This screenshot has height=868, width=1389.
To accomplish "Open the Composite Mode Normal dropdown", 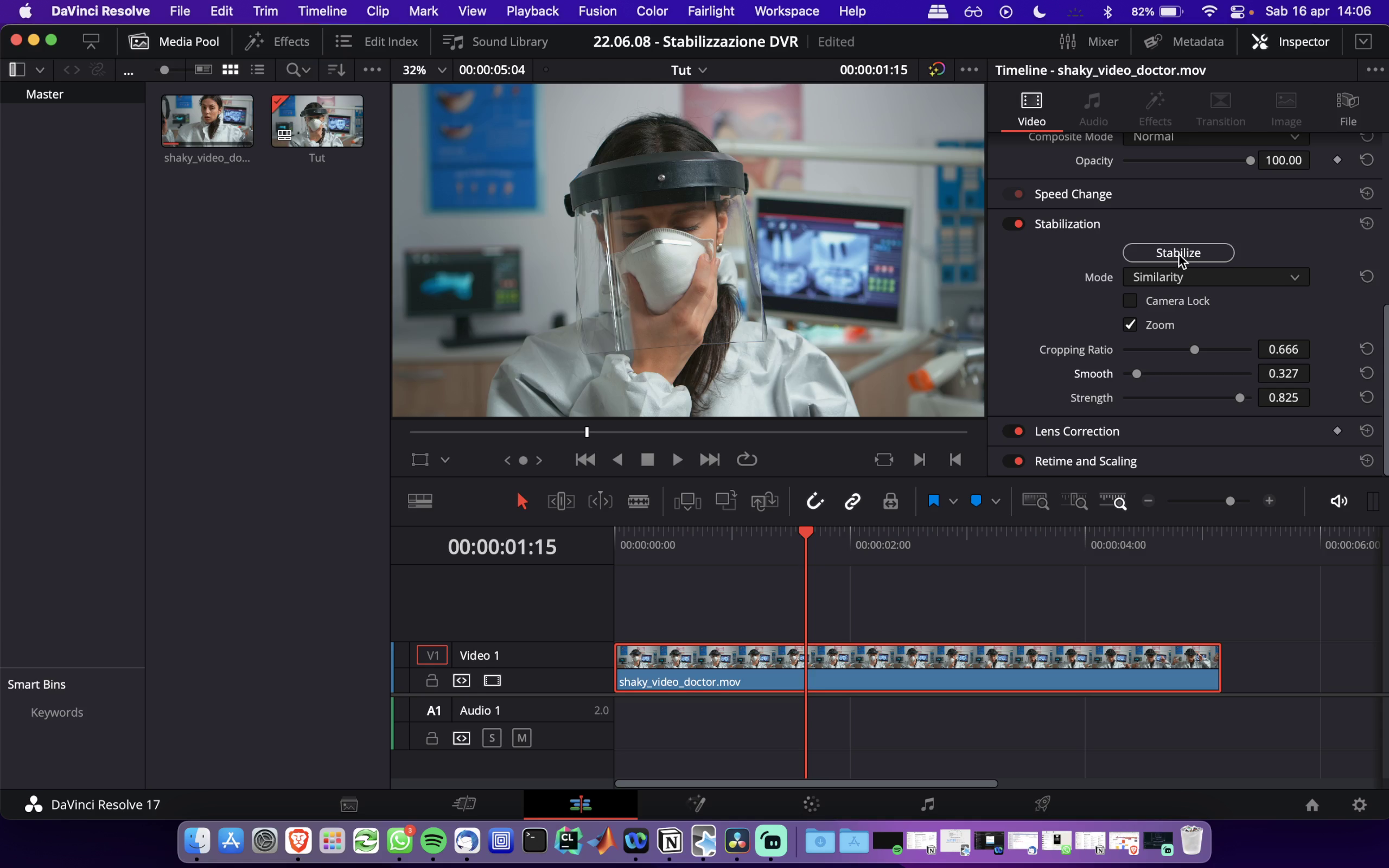I will click(x=1216, y=138).
